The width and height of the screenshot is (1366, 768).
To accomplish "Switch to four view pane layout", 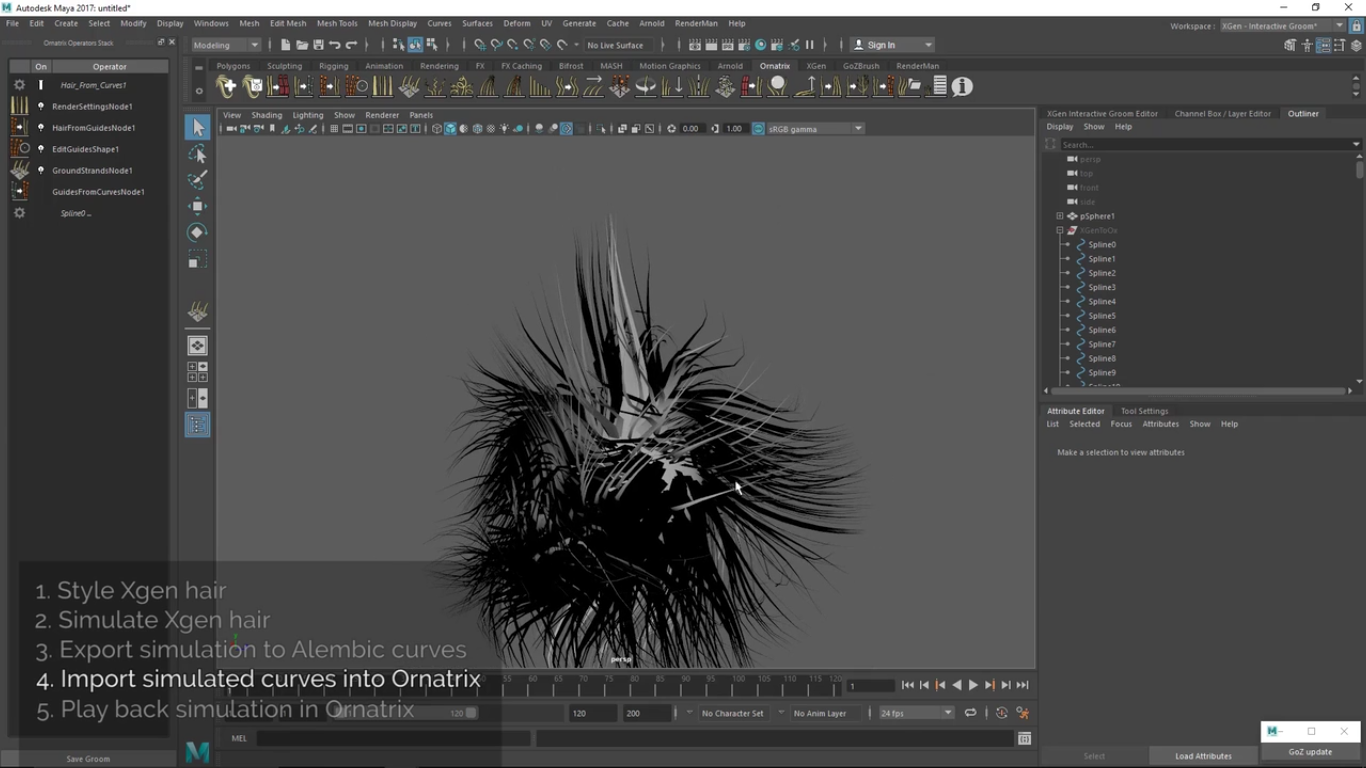I will (197, 372).
